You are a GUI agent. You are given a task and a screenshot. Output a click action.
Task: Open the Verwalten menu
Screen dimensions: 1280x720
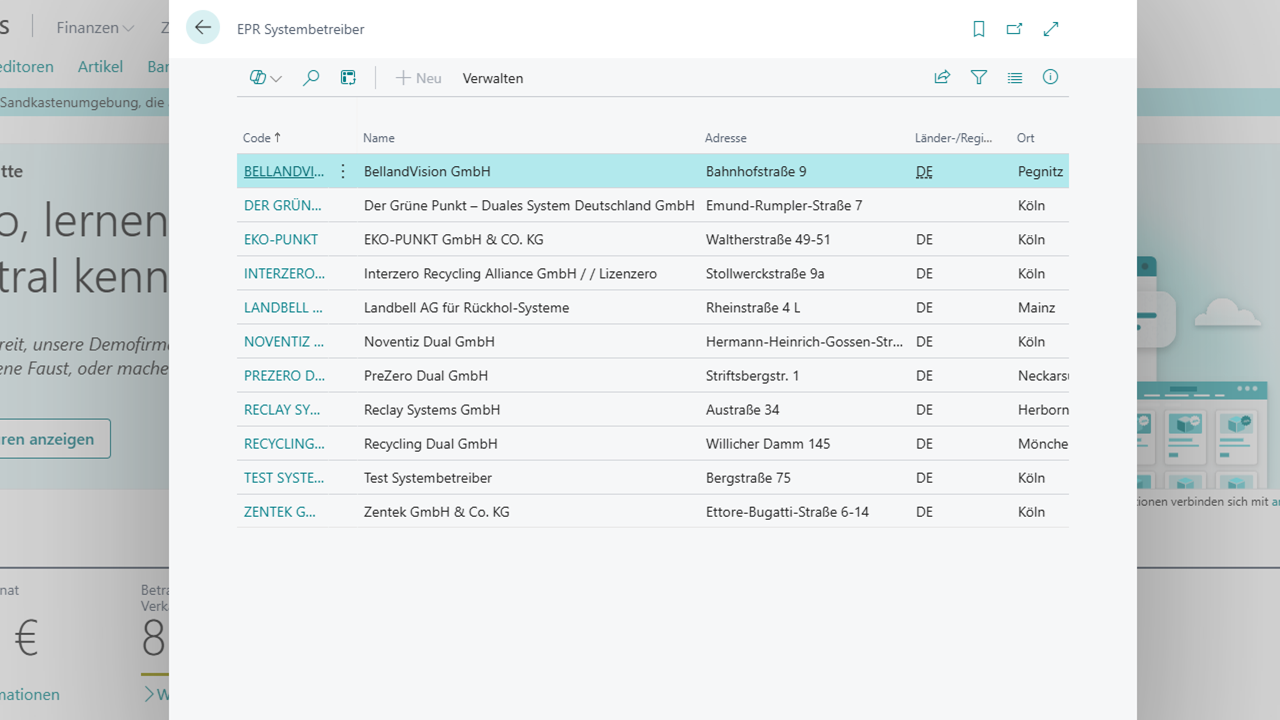pyautogui.click(x=493, y=78)
